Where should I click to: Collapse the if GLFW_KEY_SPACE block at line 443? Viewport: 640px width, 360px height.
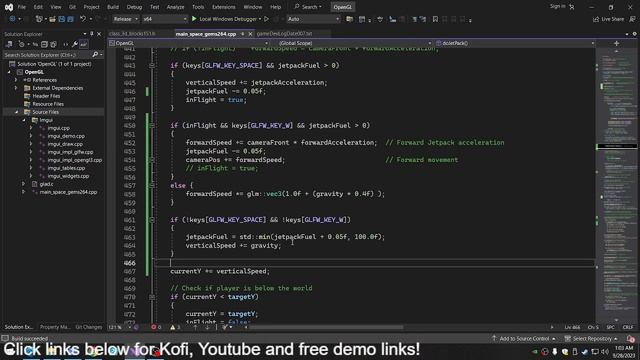click(x=152, y=65)
